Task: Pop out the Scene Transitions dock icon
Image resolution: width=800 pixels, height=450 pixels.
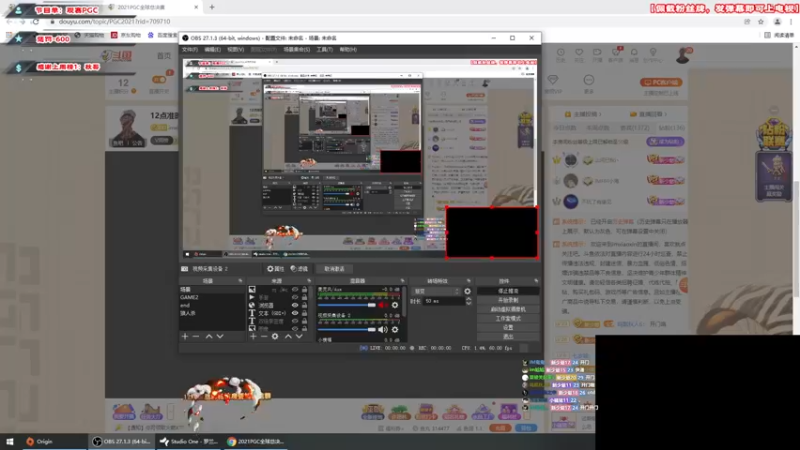Action: coord(468,281)
